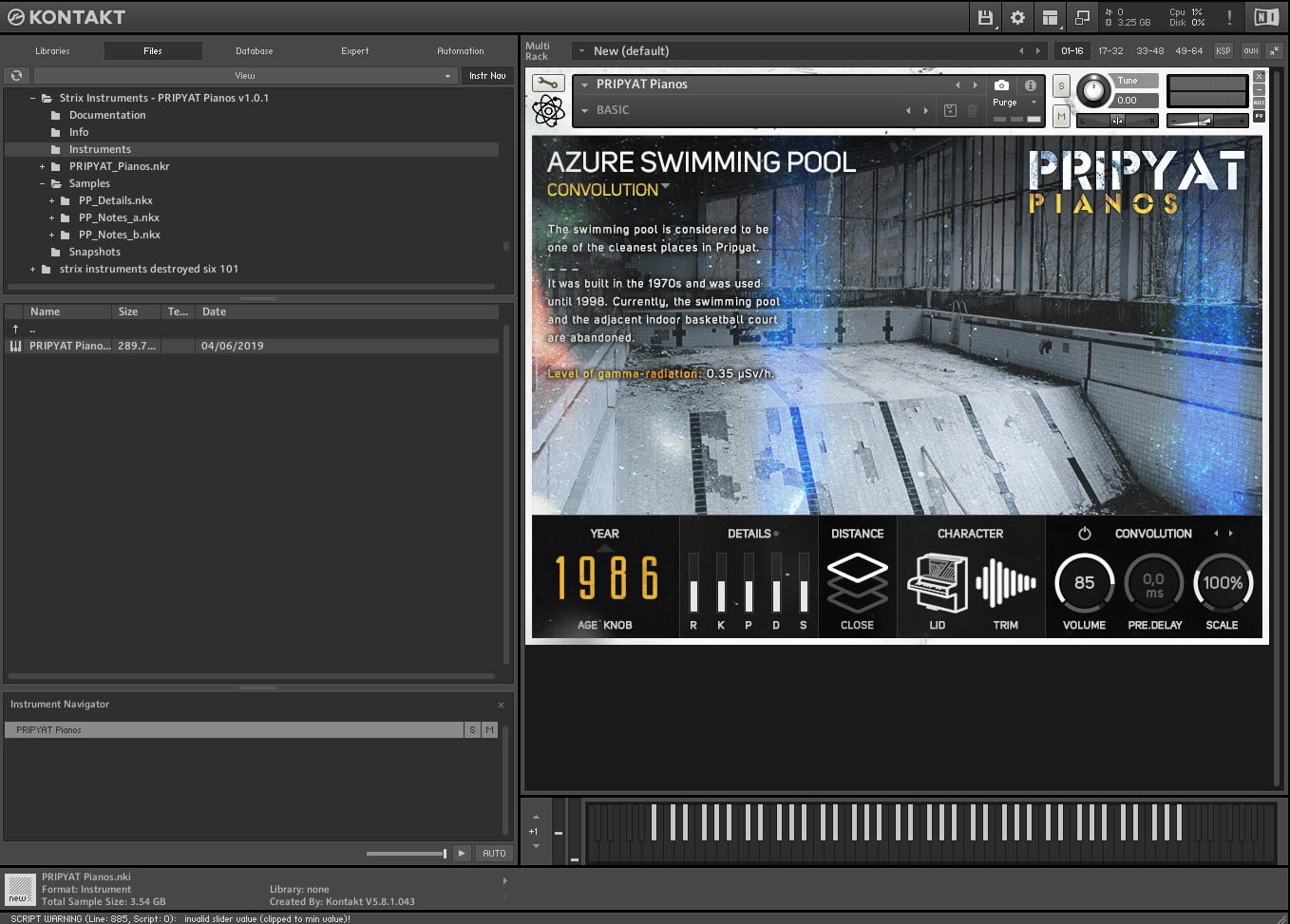Viewport: 1290px width, 924px height.
Task: Open the CONVOLUTION page dropdown under the title
Action: (665, 186)
